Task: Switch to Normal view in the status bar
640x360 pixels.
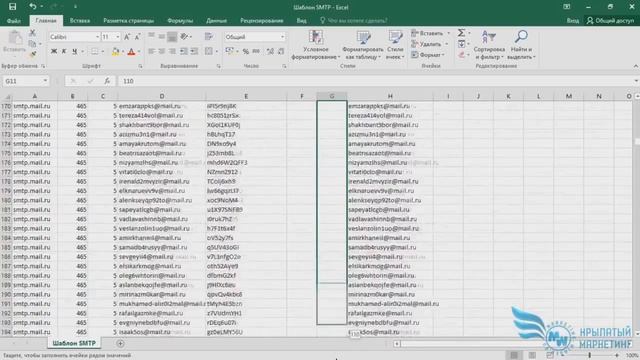Action: click(514, 356)
